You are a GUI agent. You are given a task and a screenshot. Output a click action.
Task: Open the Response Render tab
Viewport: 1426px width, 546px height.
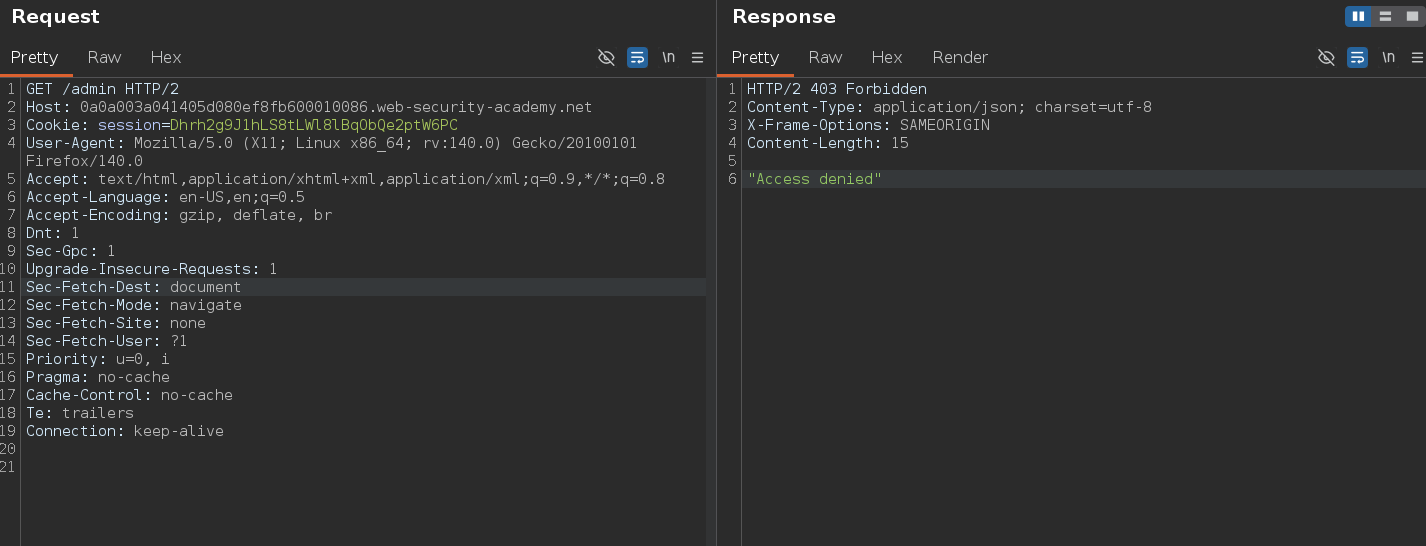point(960,57)
